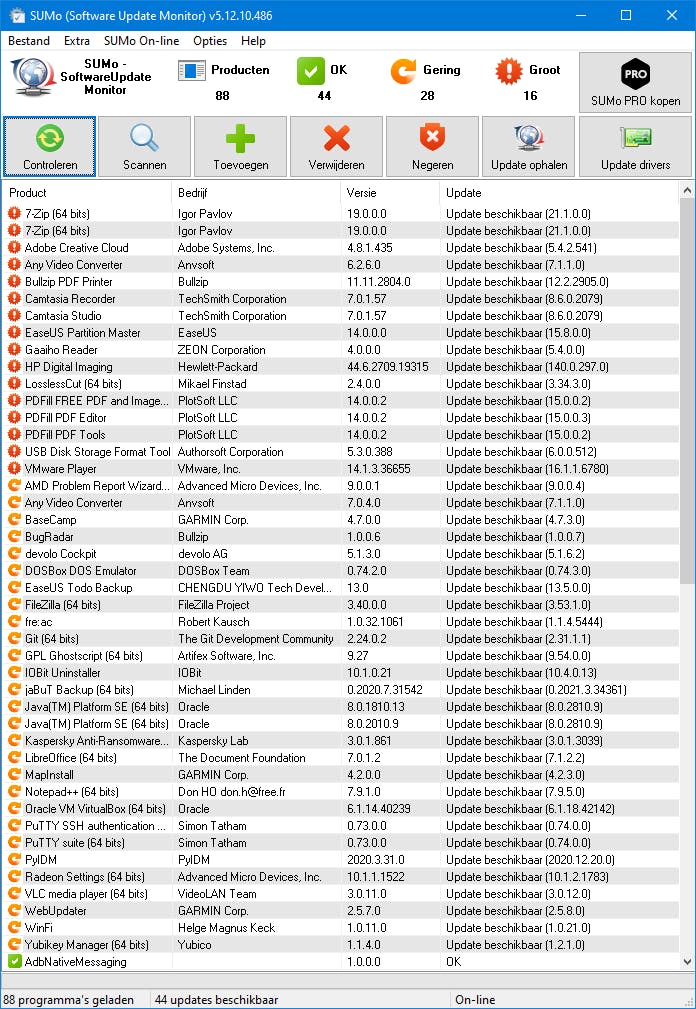This screenshot has width=696, height=1009.
Task: Select the PyIDM product name
Action: point(41,860)
